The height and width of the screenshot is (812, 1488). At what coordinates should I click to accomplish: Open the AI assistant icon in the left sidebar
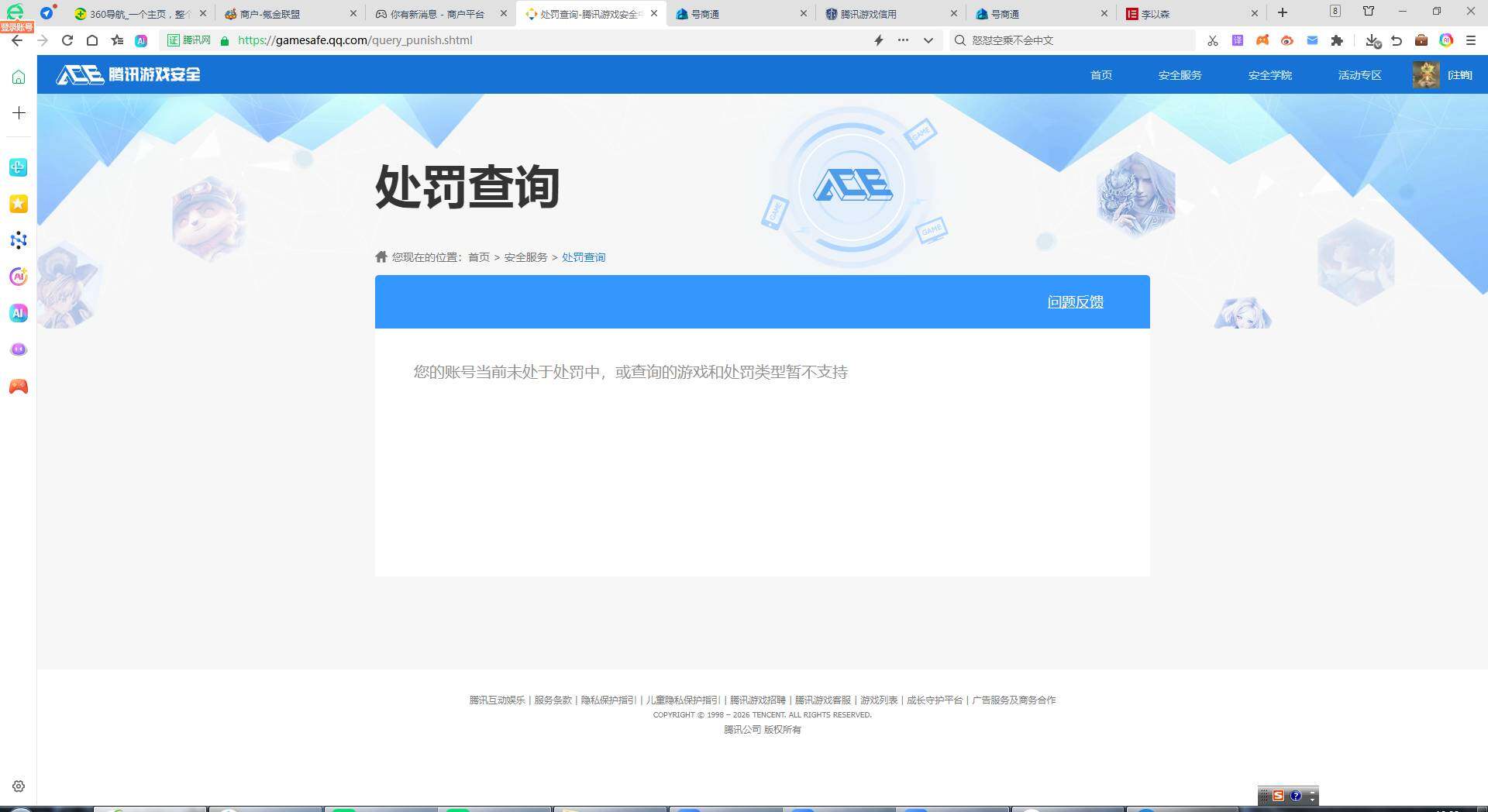(18, 313)
